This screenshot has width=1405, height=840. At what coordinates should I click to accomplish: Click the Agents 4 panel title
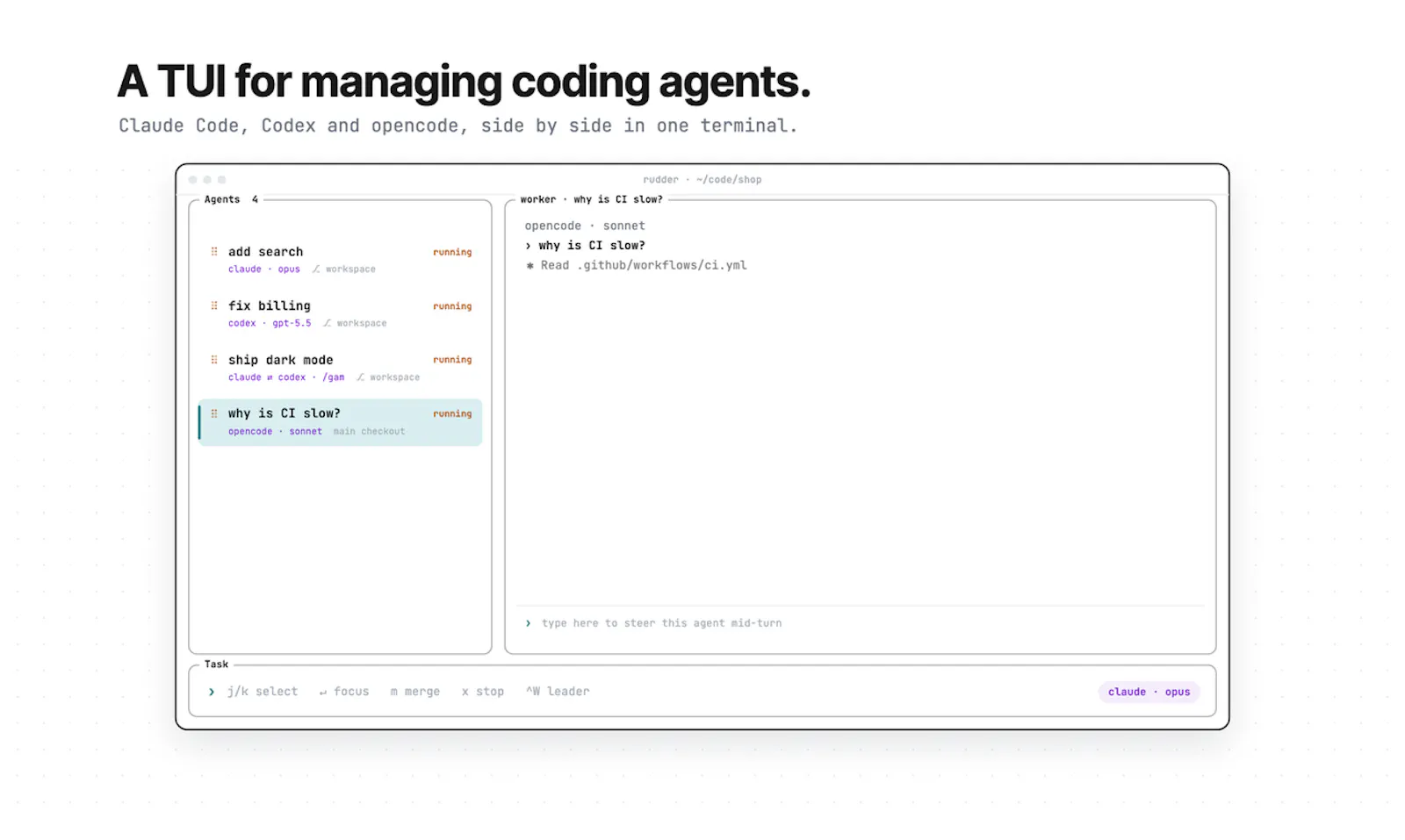[231, 199]
